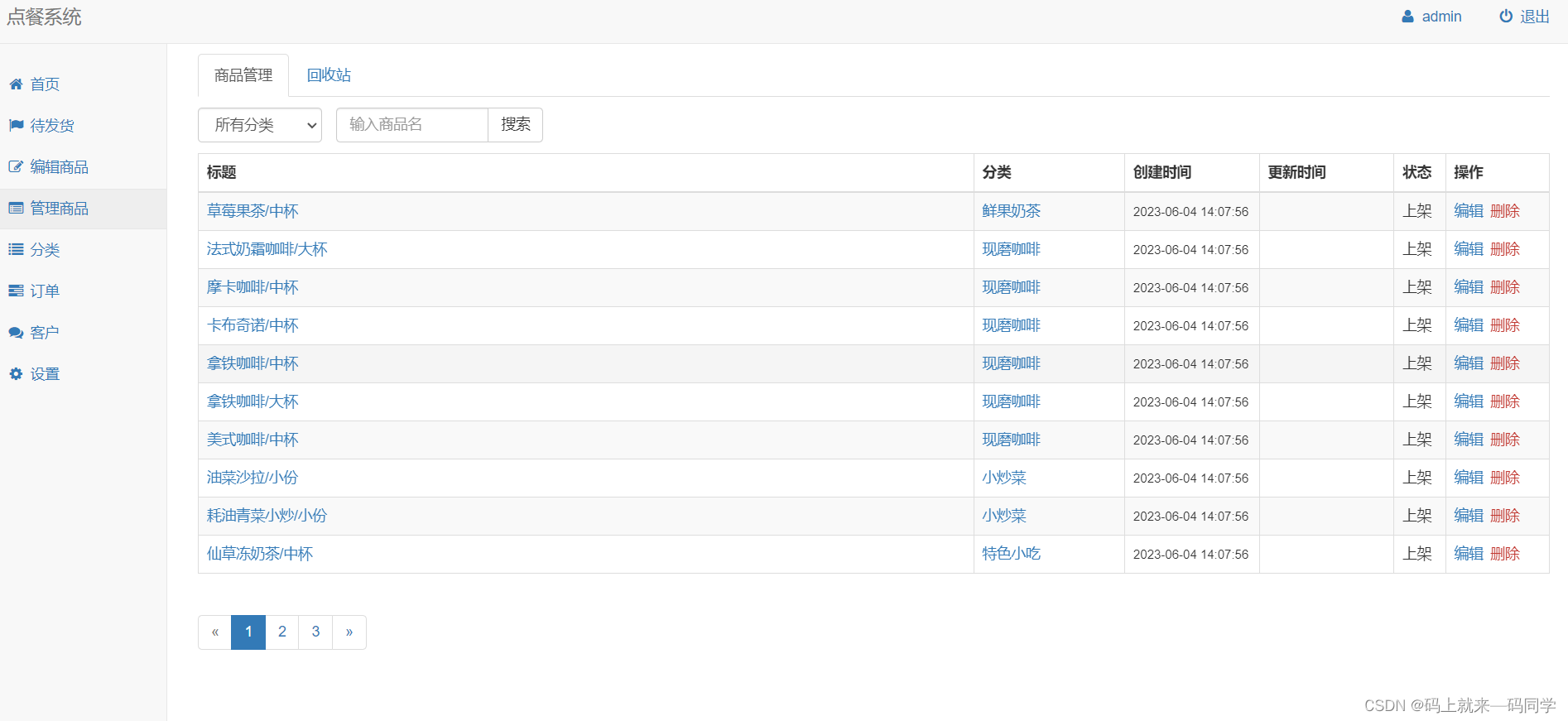Open the 所有分类 category dropdown
Screen dimensions: 1568x721
click(260, 125)
